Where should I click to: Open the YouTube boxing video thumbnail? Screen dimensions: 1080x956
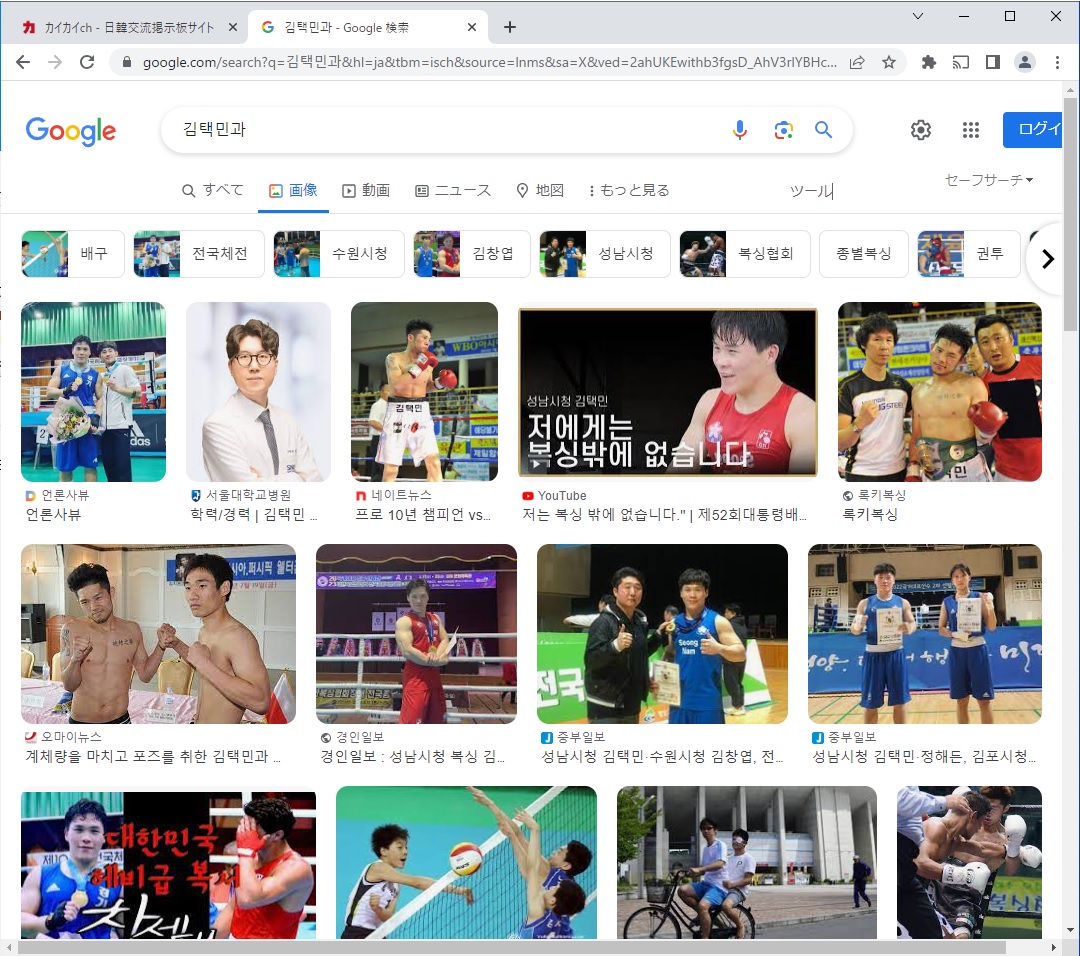(x=667, y=391)
